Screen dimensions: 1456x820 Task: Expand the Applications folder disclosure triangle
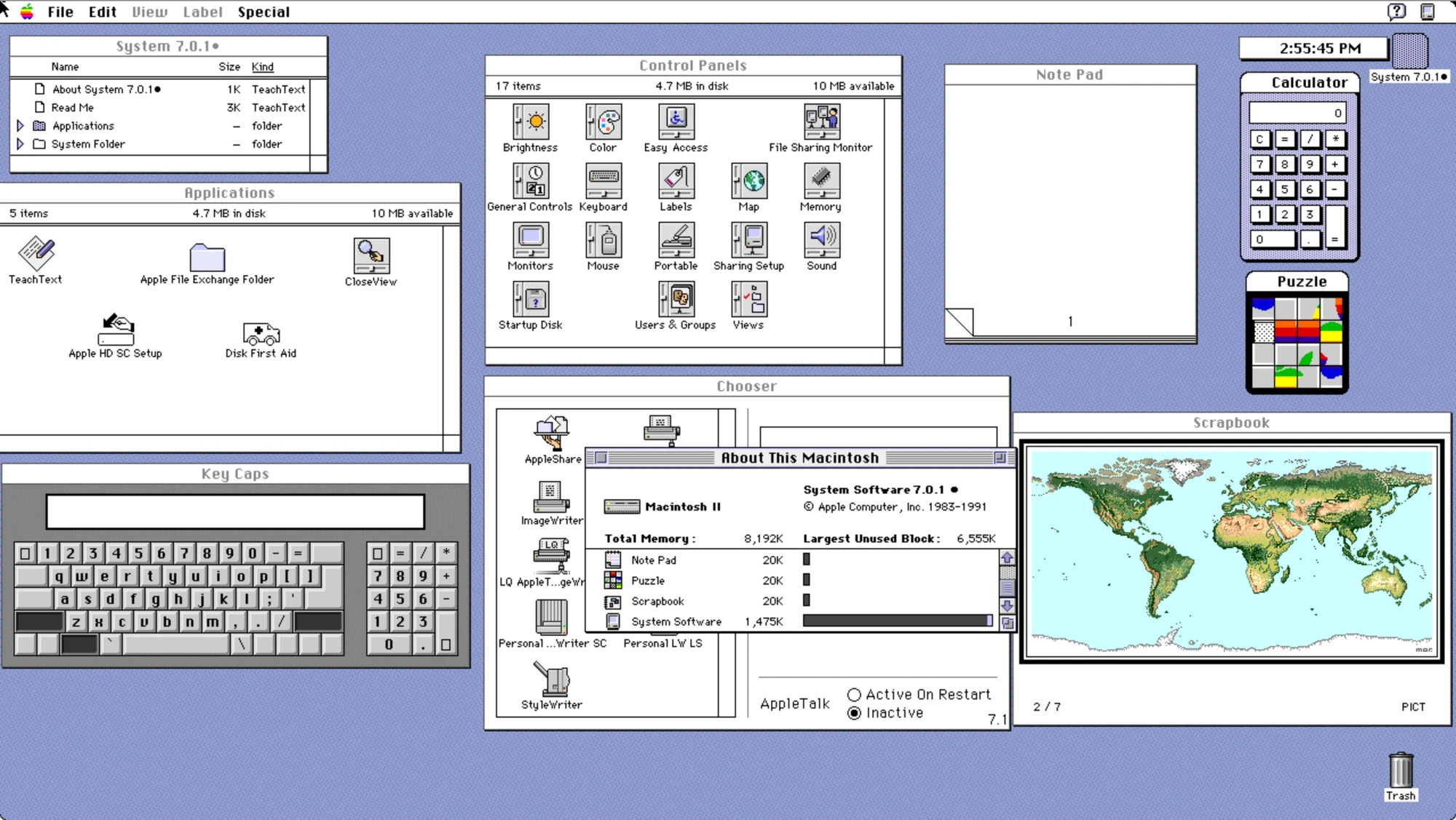point(20,125)
